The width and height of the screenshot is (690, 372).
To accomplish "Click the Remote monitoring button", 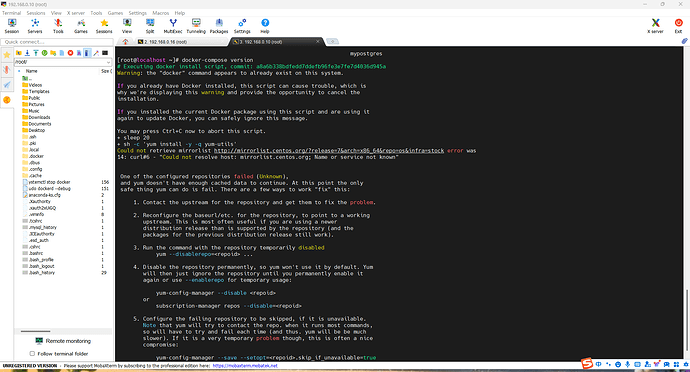I will 63,341.
